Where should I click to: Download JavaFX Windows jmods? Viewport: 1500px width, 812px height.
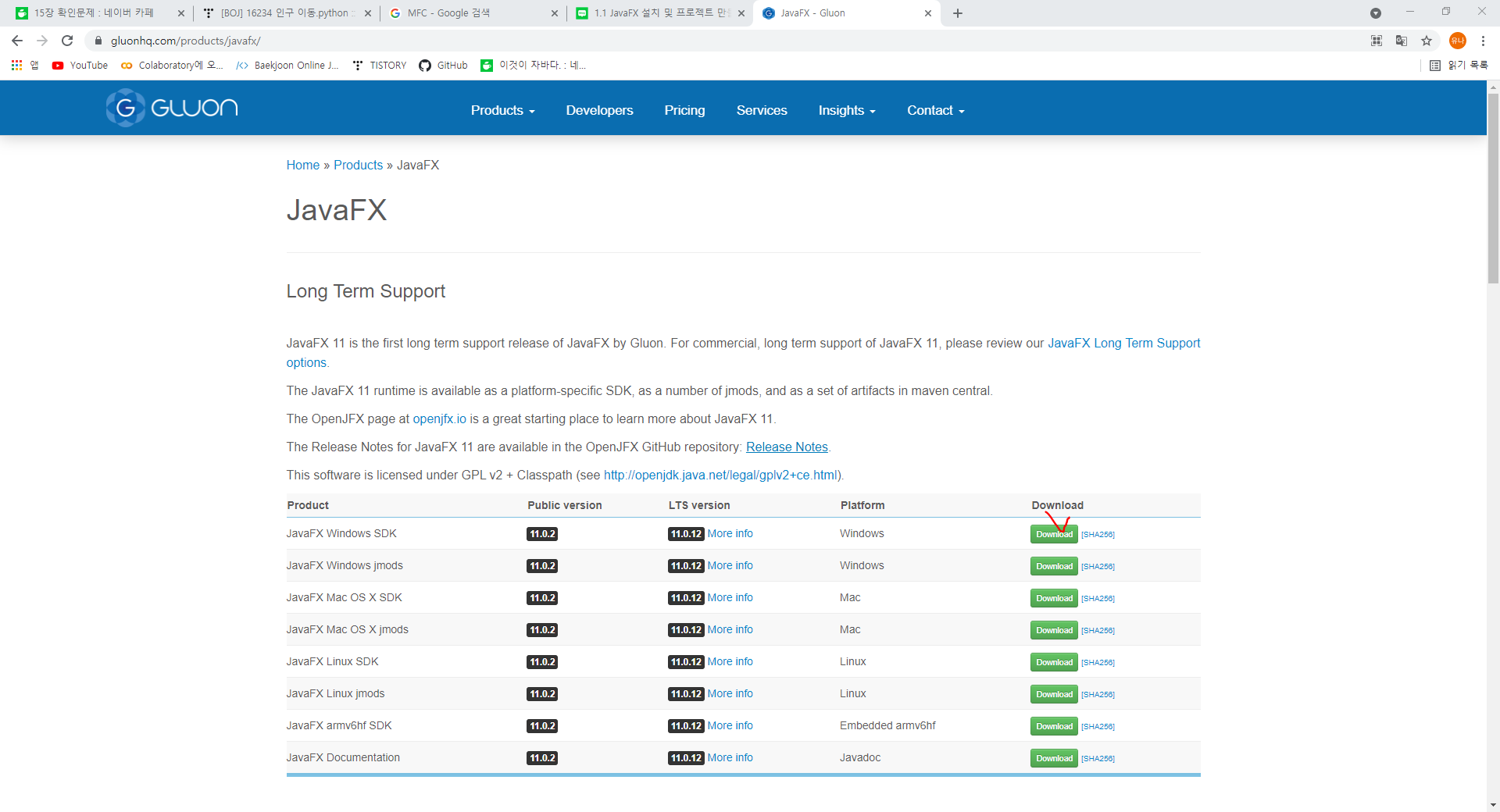(x=1054, y=566)
